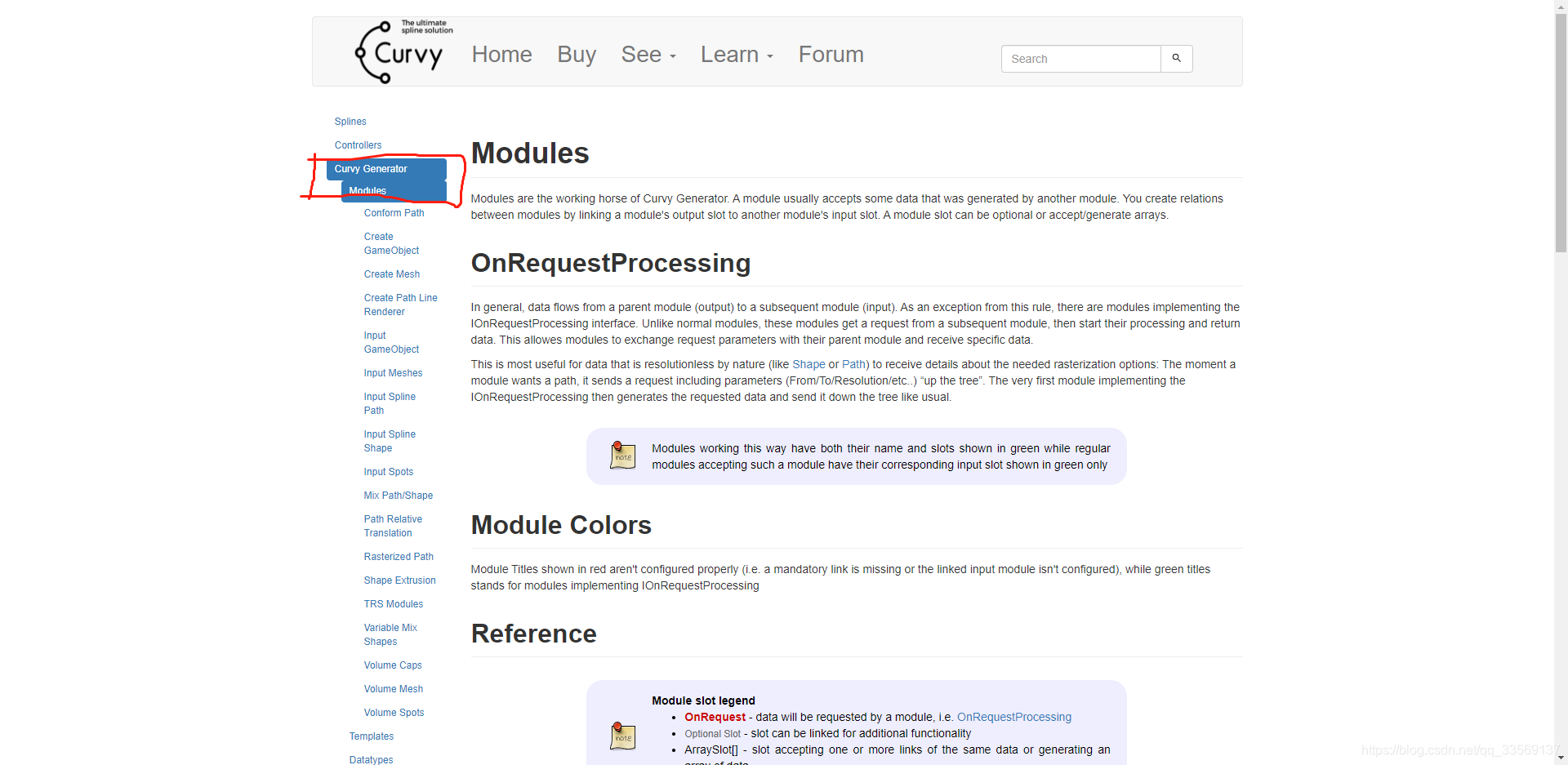Open Conform Path page
This screenshot has height=765, width=1568.
394,213
